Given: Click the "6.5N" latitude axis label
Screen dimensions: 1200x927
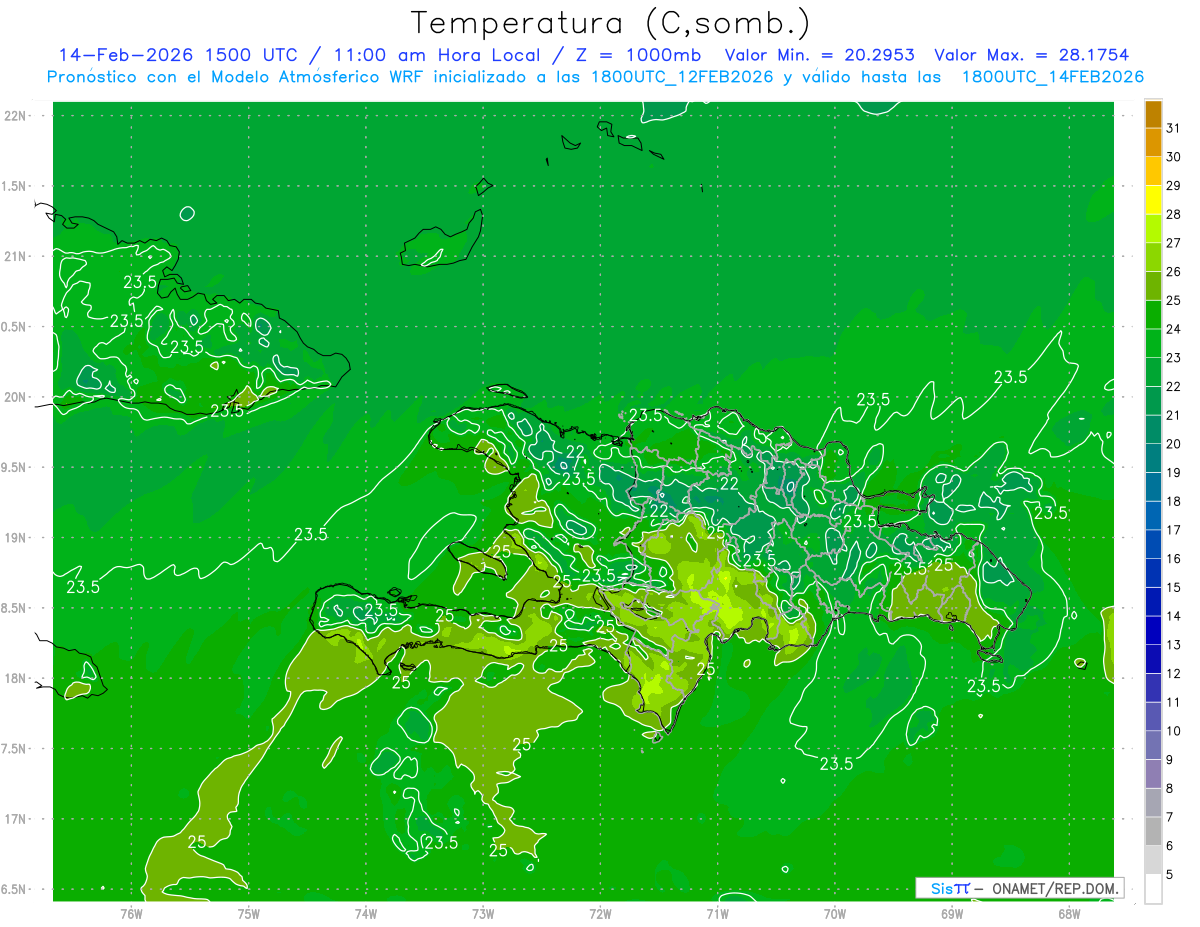Looking at the screenshot, I should [x=15, y=889].
